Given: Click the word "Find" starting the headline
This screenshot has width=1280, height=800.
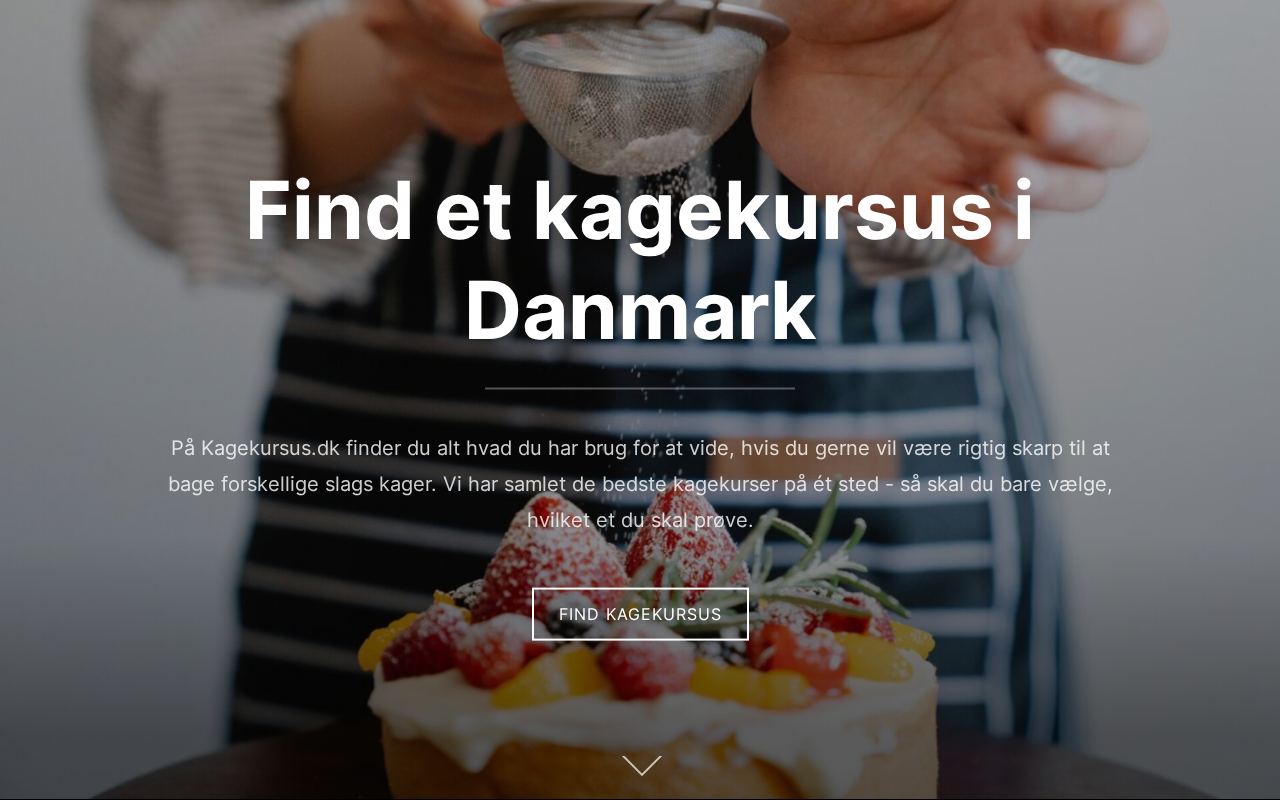Looking at the screenshot, I should coord(329,210).
